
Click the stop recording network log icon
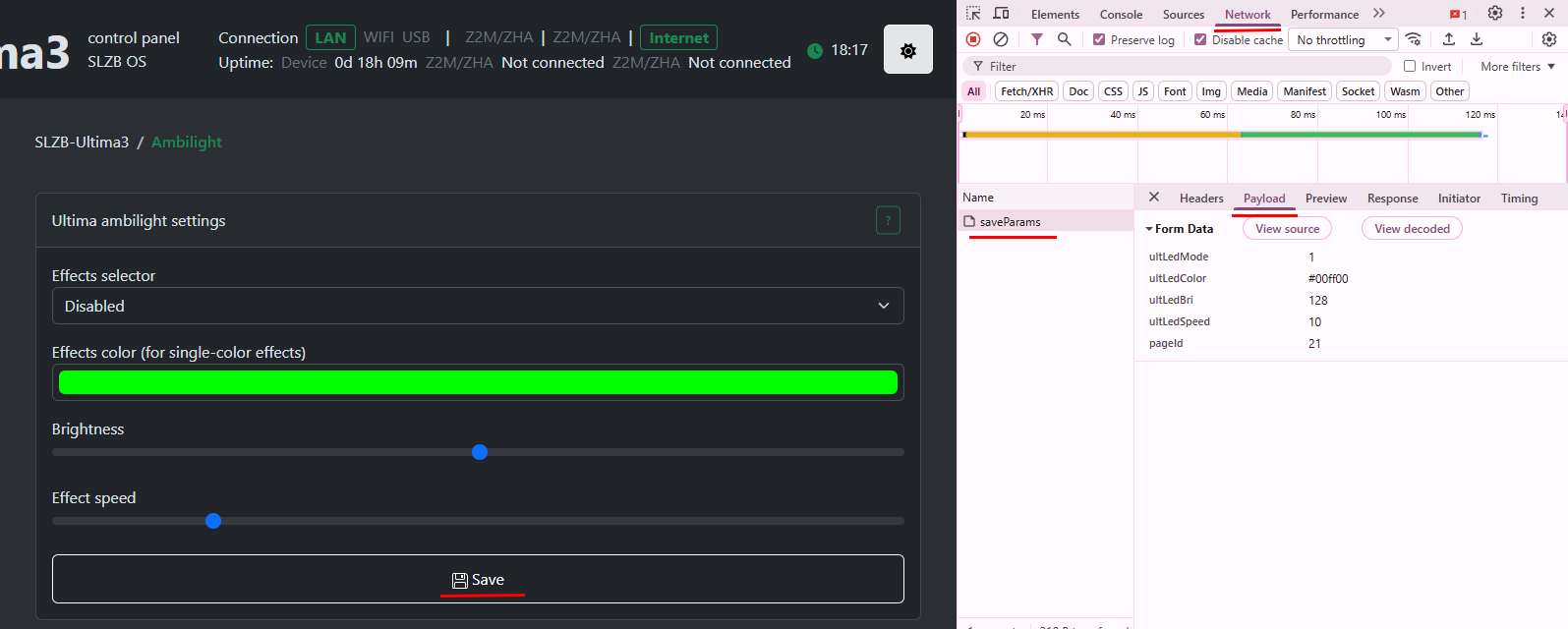click(973, 39)
